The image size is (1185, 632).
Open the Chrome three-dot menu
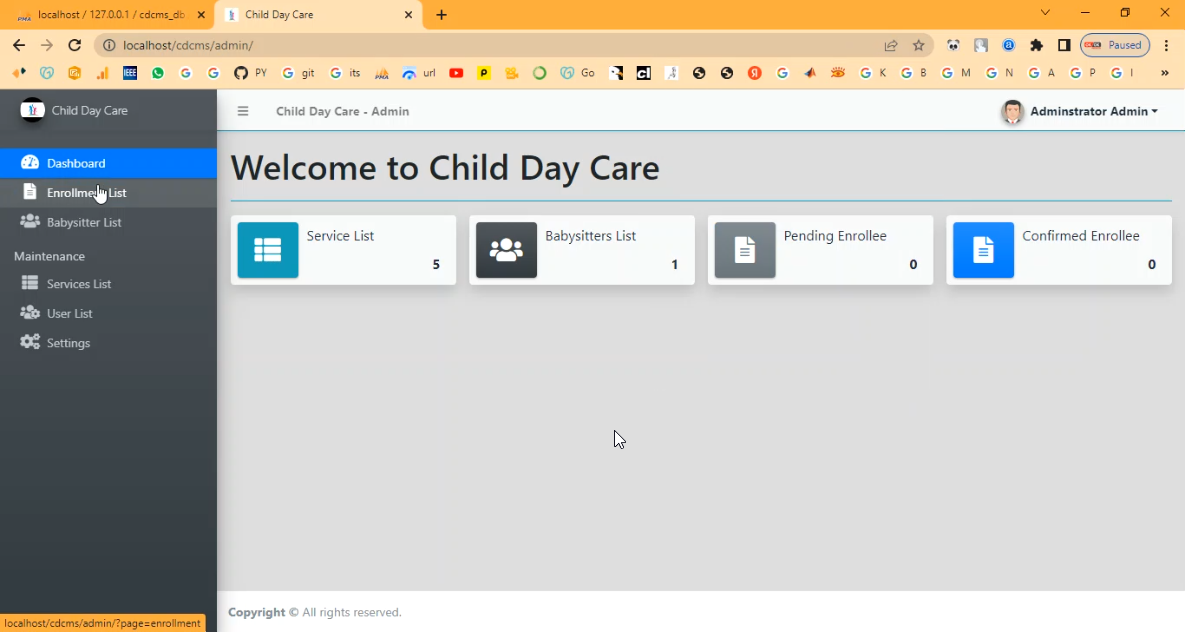[1167, 45]
